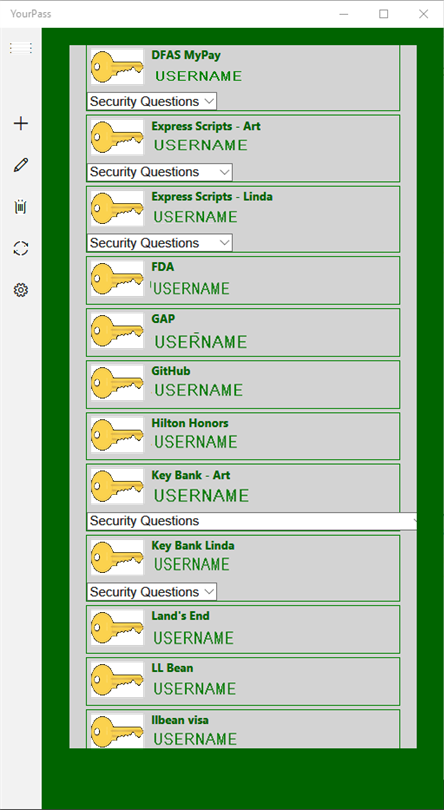Click the USERNAME under GitHub

(x=198, y=391)
